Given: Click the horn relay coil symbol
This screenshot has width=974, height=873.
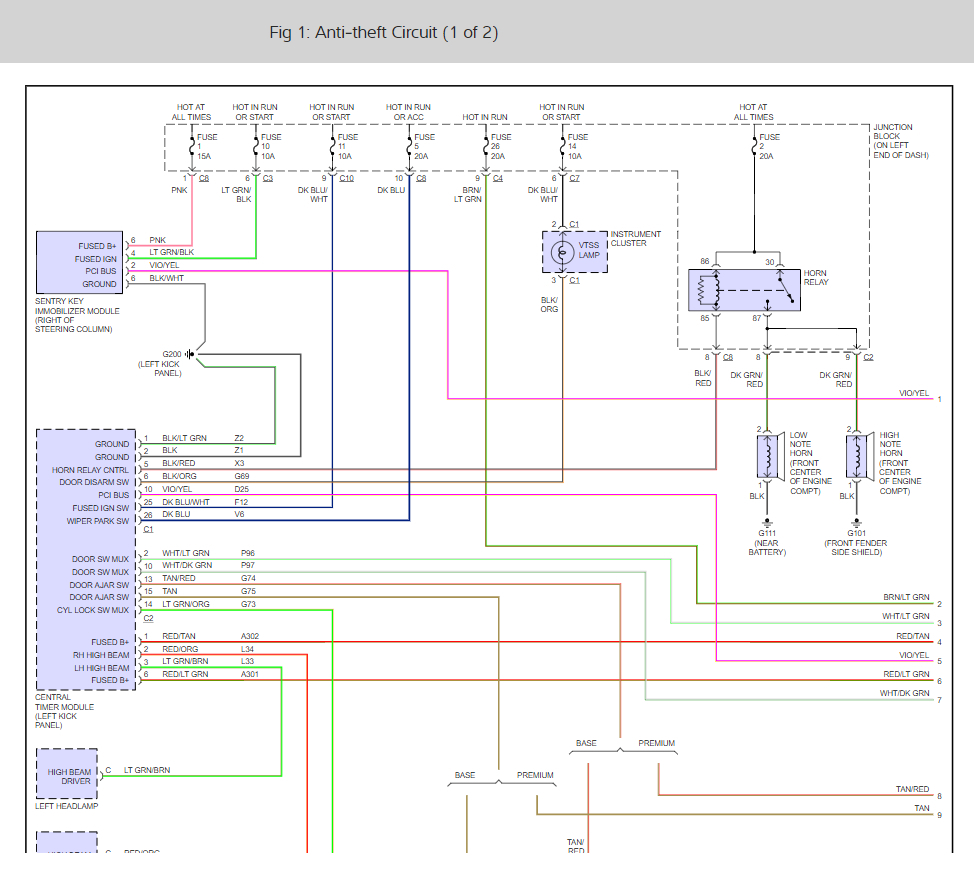Looking at the screenshot, I should click(x=704, y=290).
